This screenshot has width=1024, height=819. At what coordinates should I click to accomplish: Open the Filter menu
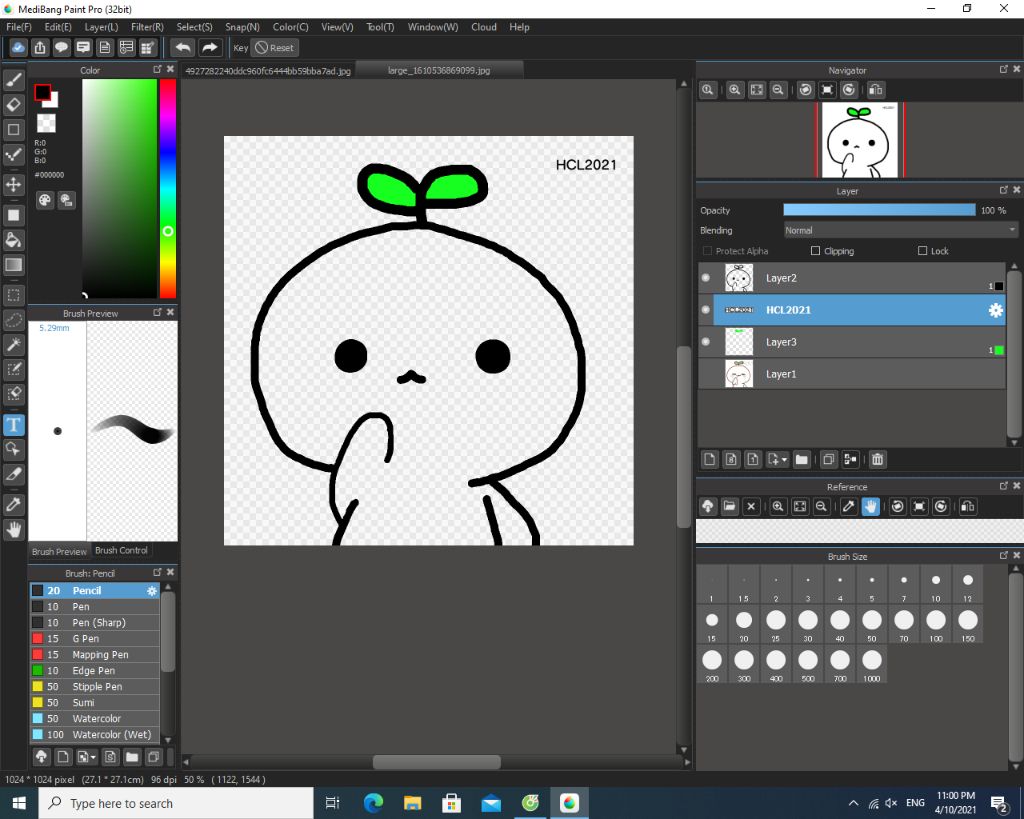tap(147, 27)
